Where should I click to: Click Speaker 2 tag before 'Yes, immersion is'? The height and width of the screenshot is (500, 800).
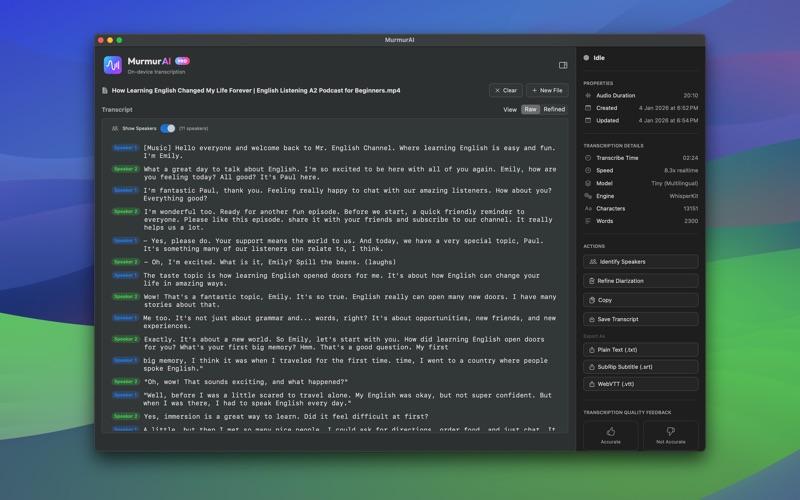tap(125, 416)
